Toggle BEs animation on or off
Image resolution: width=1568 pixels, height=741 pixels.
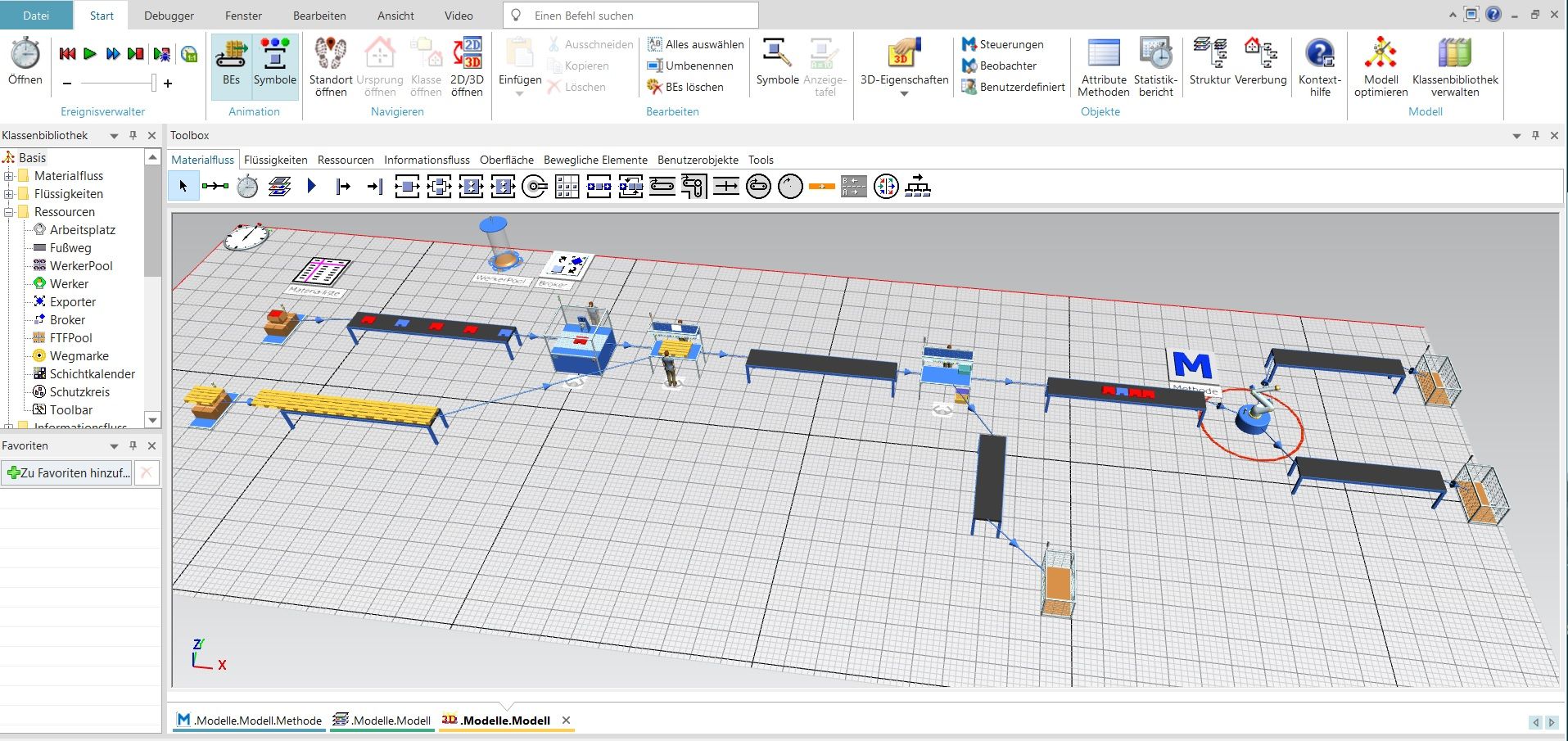232,66
